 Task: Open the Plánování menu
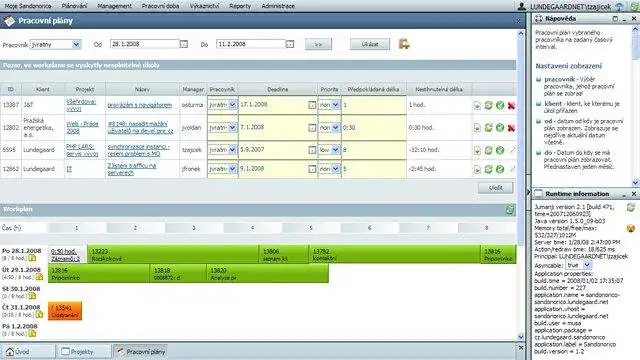tap(74, 6)
